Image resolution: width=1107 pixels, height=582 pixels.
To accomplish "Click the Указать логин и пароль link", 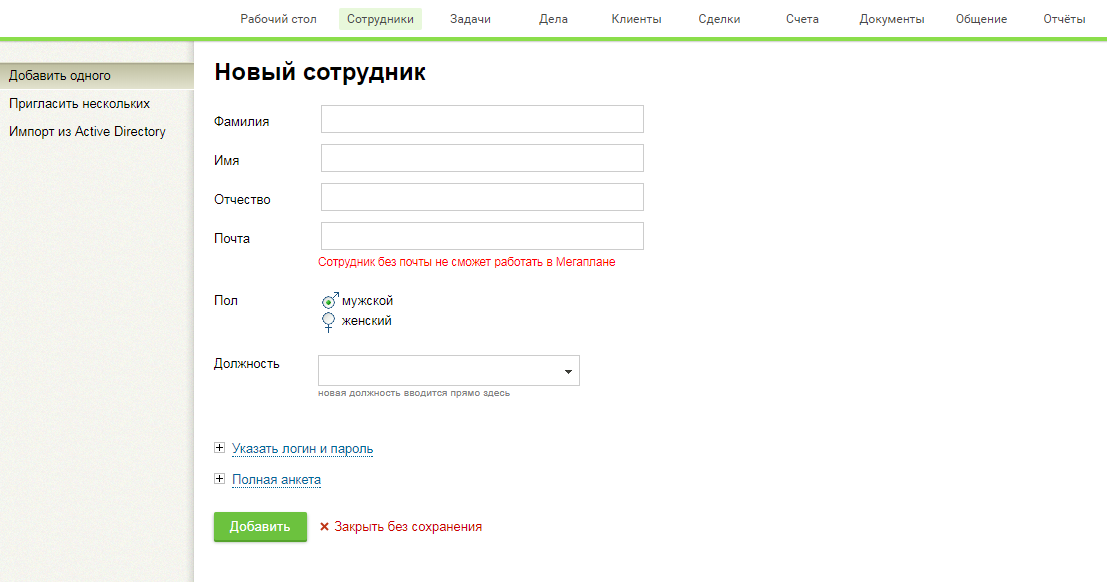I will [302, 449].
